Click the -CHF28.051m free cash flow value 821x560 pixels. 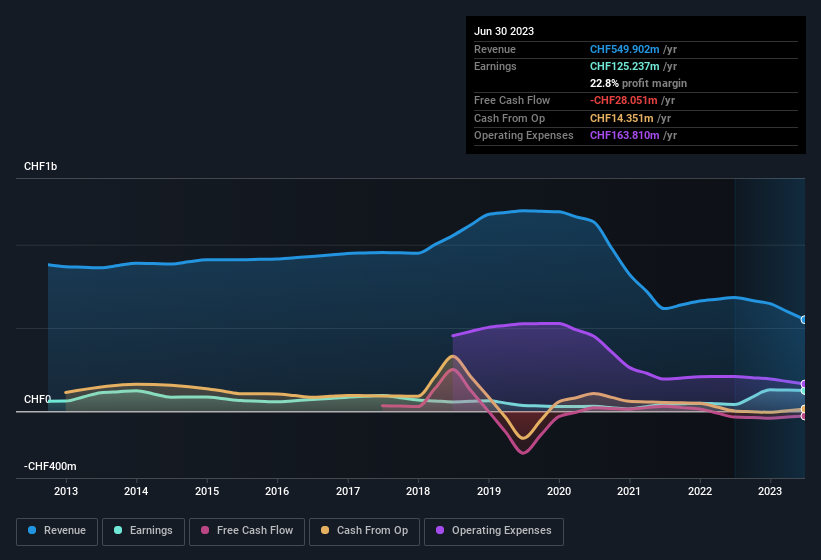(x=624, y=100)
